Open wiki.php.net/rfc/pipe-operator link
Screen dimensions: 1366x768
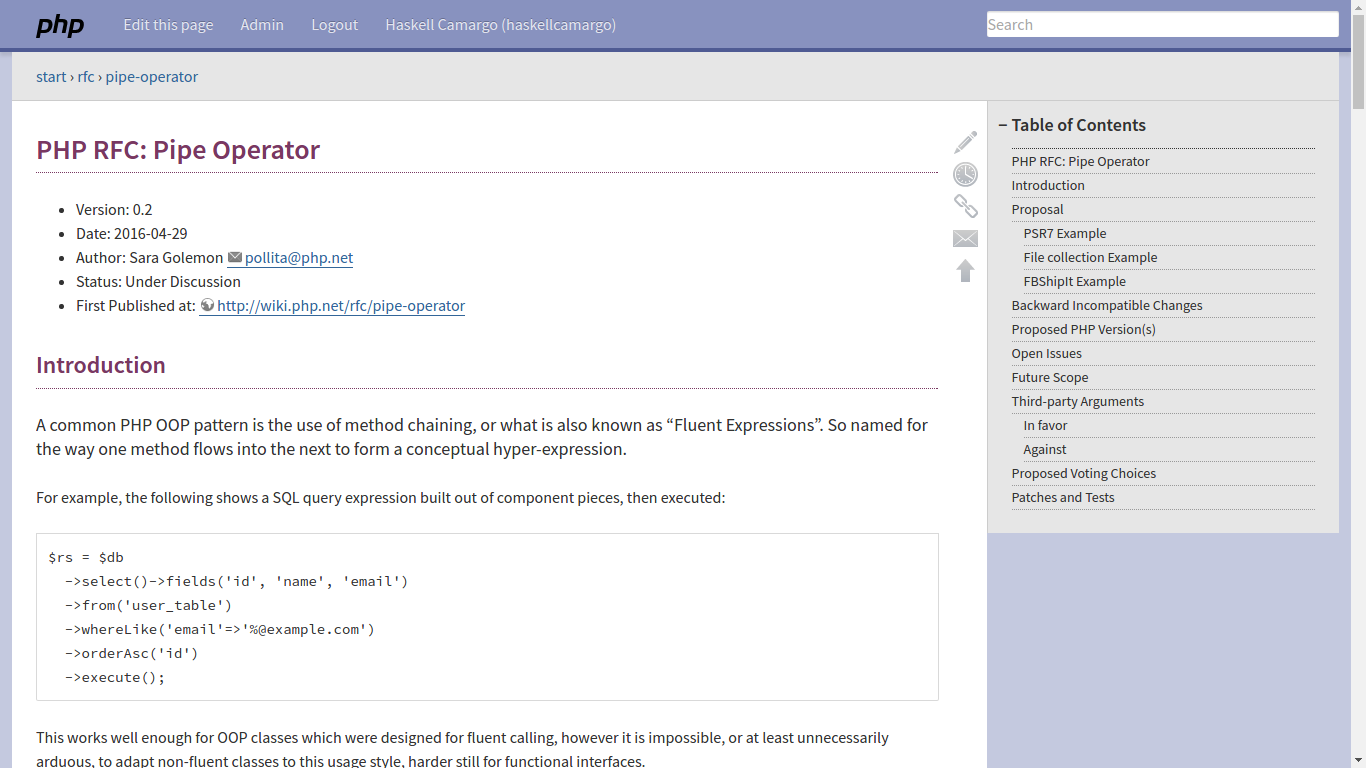tap(341, 306)
